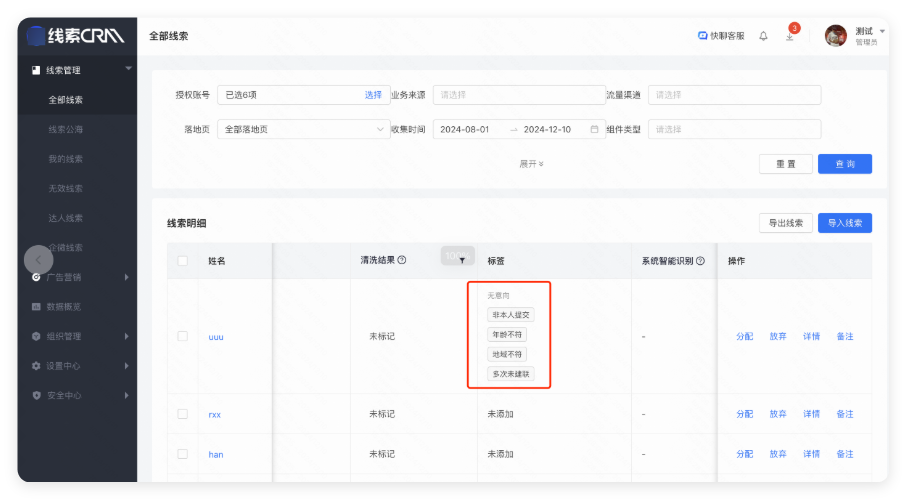
Task: Click the 线索管理 sidebar icon
Action: click(36, 70)
